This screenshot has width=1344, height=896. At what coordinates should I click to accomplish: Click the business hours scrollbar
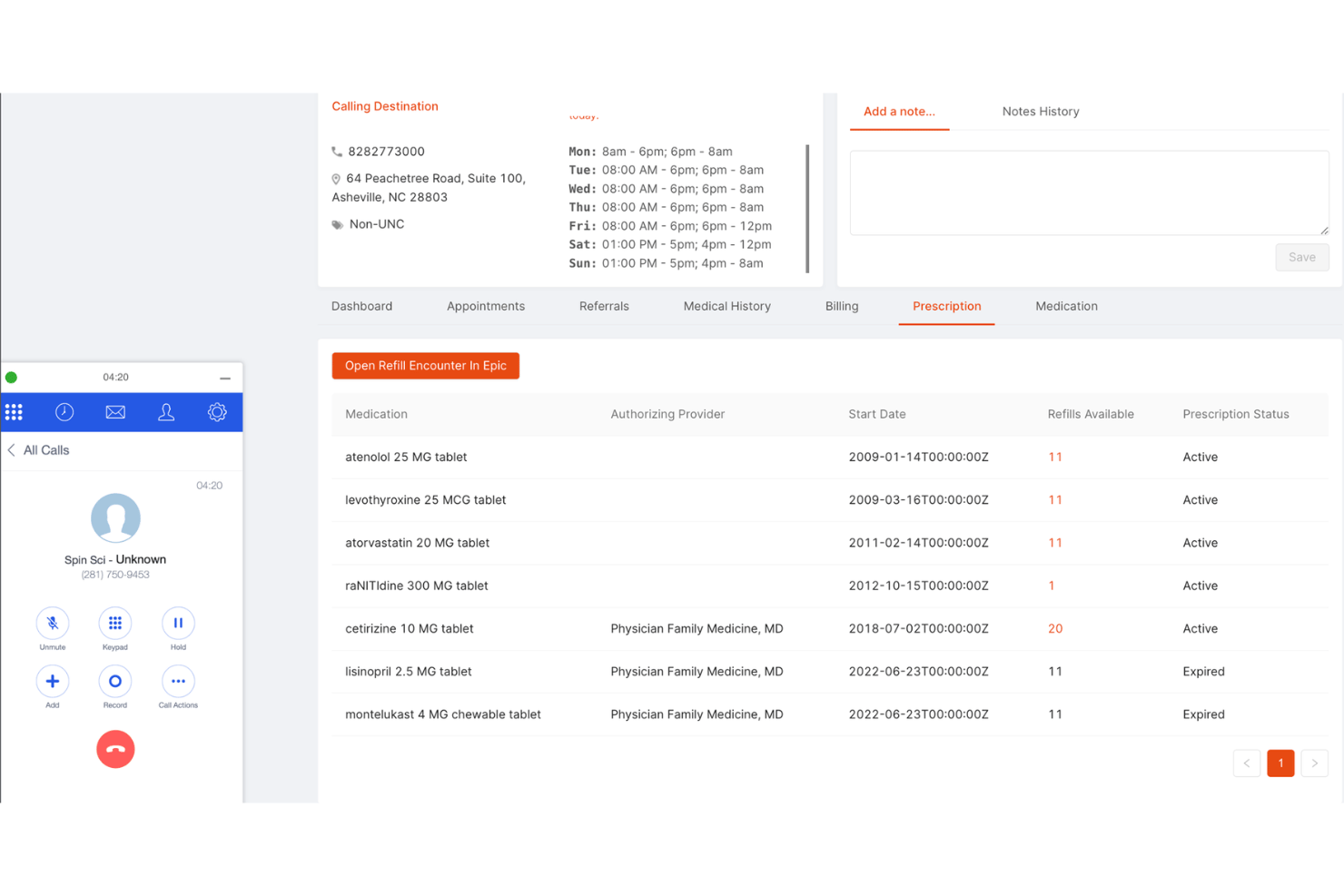(x=807, y=209)
